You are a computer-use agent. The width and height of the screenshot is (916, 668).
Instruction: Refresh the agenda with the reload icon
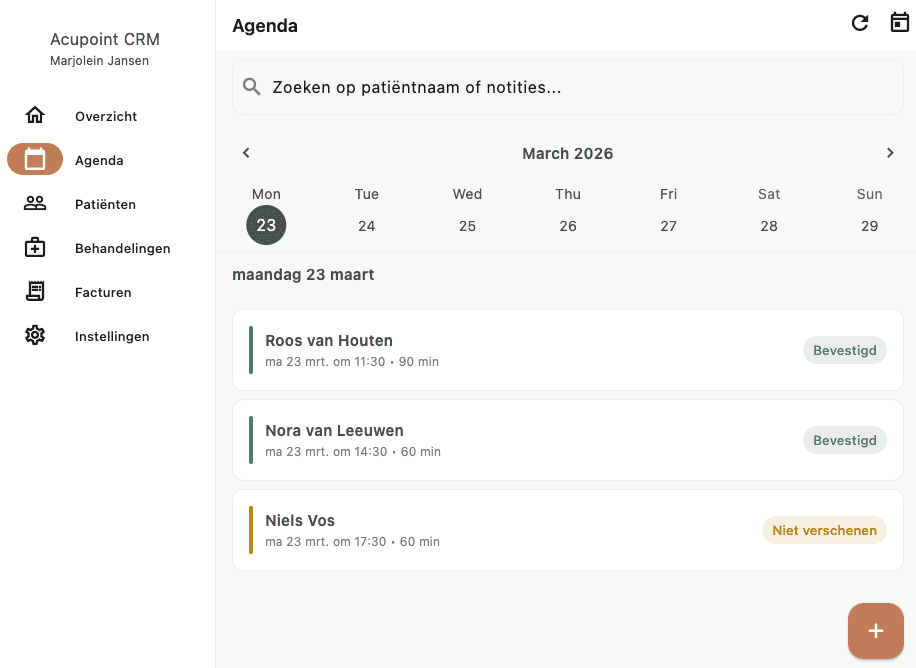click(x=859, y=22)
